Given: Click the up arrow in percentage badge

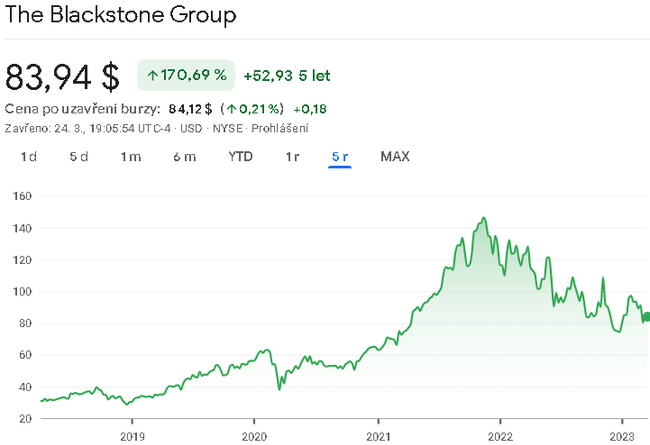Looking at the screenshot, I should coord(153,75).
